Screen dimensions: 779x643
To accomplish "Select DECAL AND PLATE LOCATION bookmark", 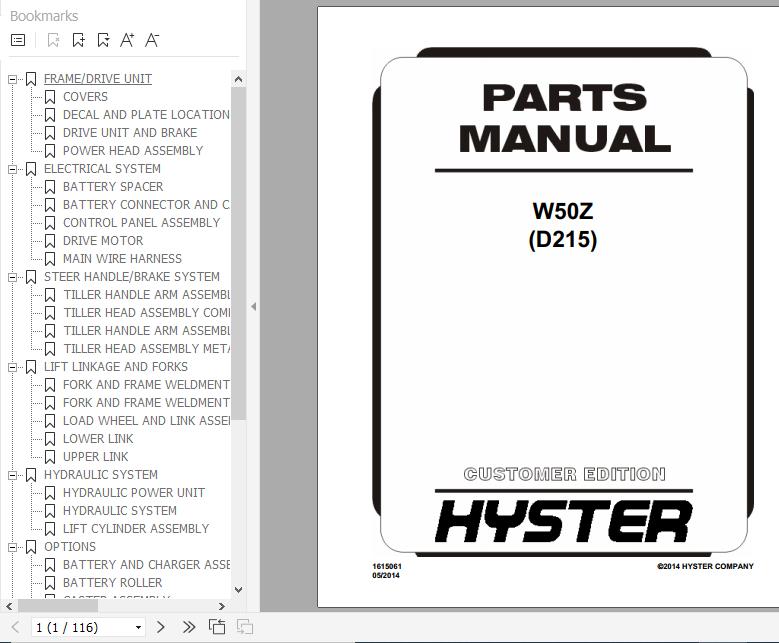I will 146,115.
